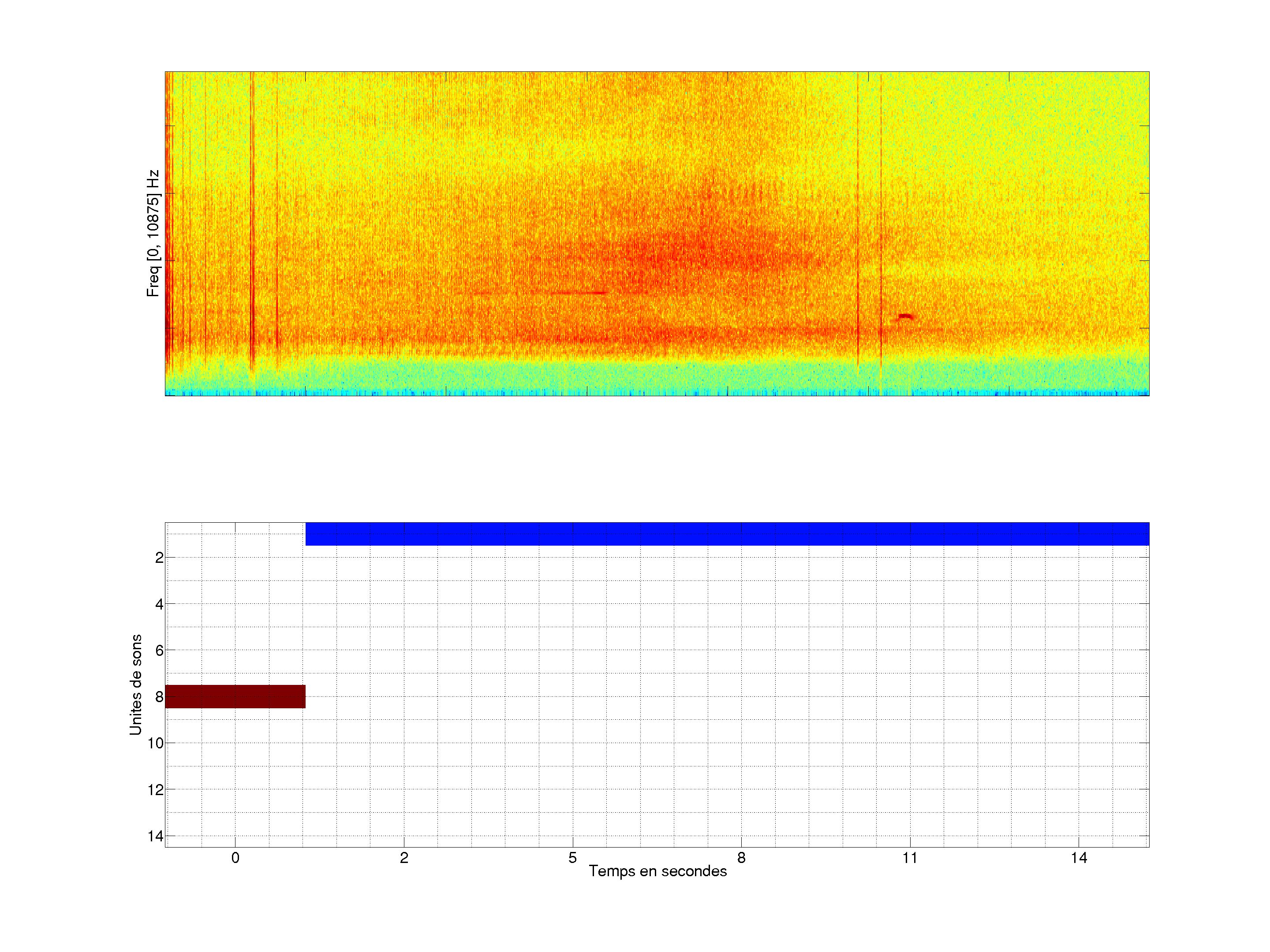This screenshot has height=952, width=1270.
Task: Click the "Unites de sons" y-axis label
Action: click(x=135, y=684)
